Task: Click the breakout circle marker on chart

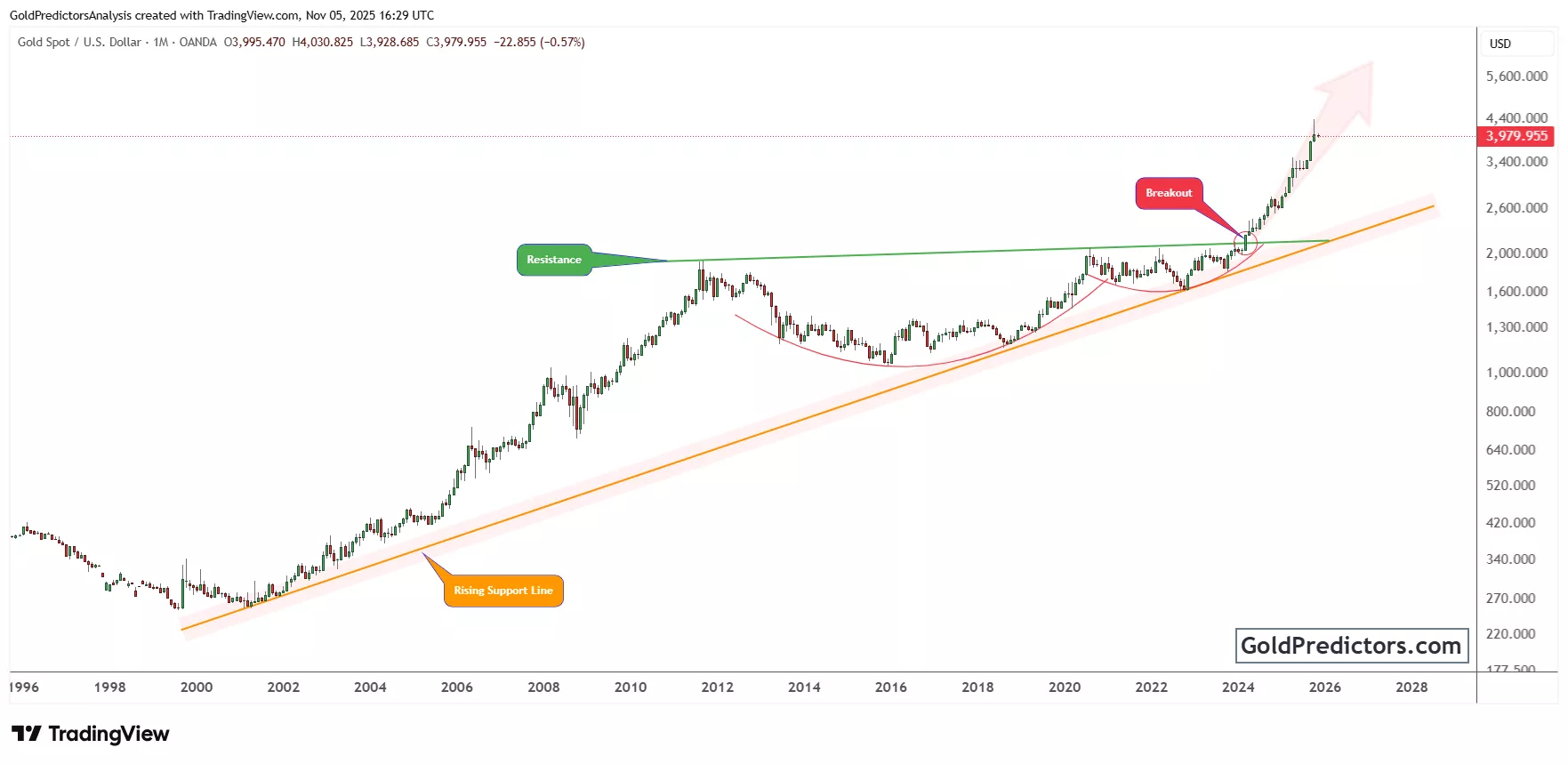Action: (1245, 242)
